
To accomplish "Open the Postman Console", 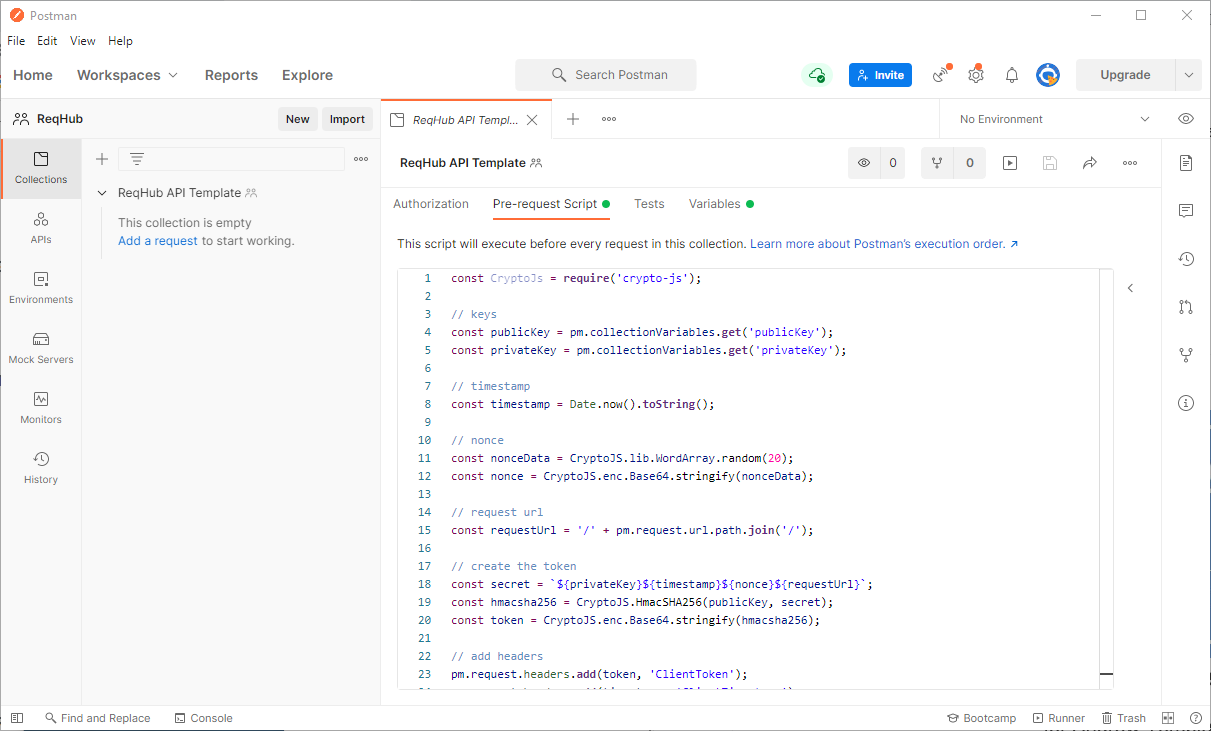I will click(203, 717).
